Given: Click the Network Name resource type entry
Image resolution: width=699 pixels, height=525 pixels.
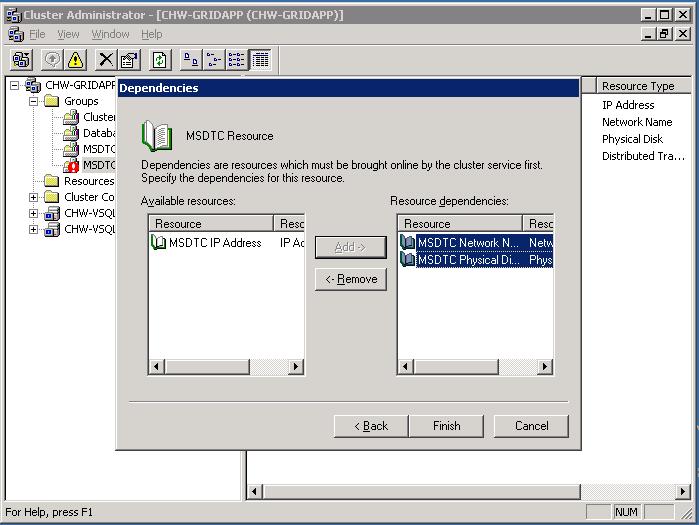Looking at the screenshot, I should click(x=637, y=122).
